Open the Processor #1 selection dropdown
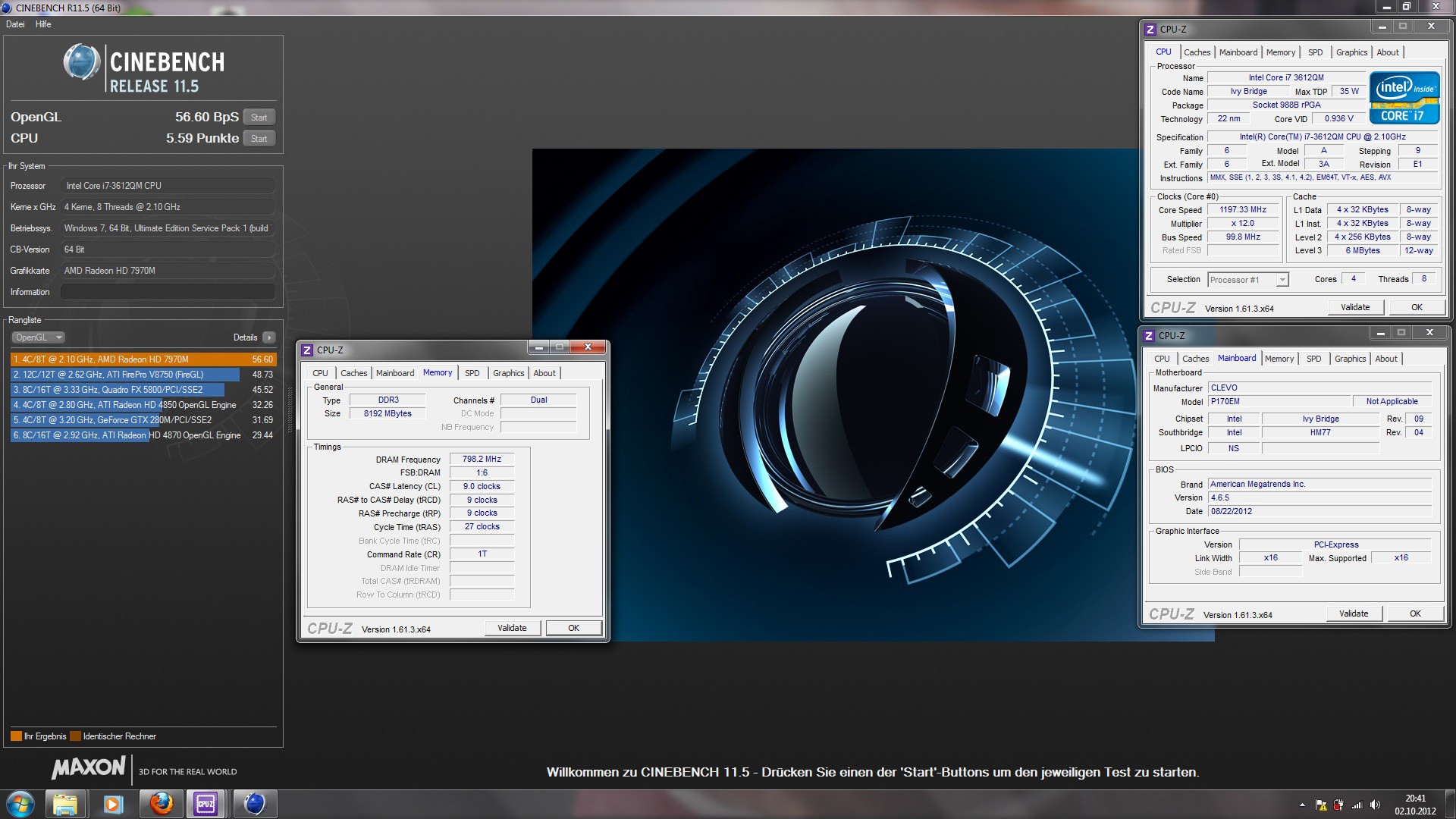The width and height of the screenshot is (1456, 819). pos(1247,280)
